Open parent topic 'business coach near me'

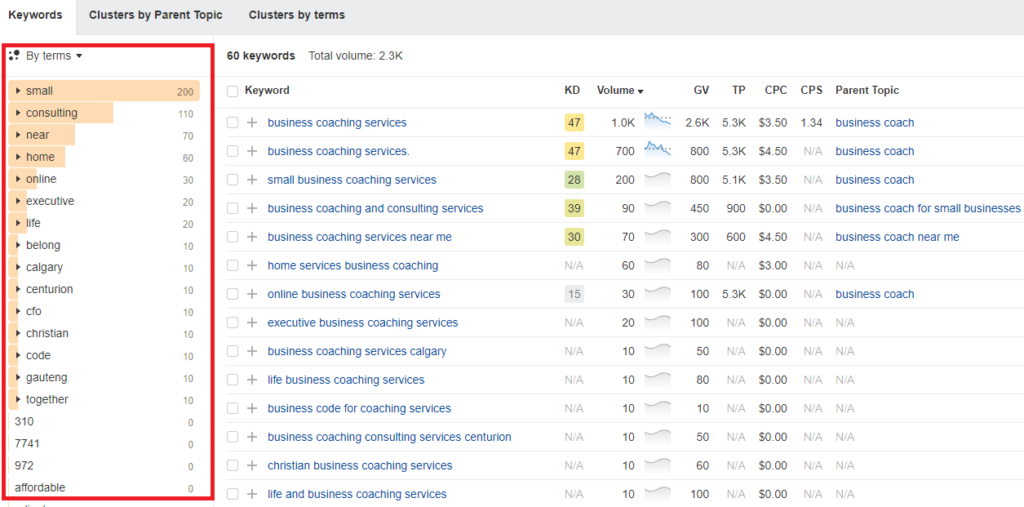click(897, 237)
